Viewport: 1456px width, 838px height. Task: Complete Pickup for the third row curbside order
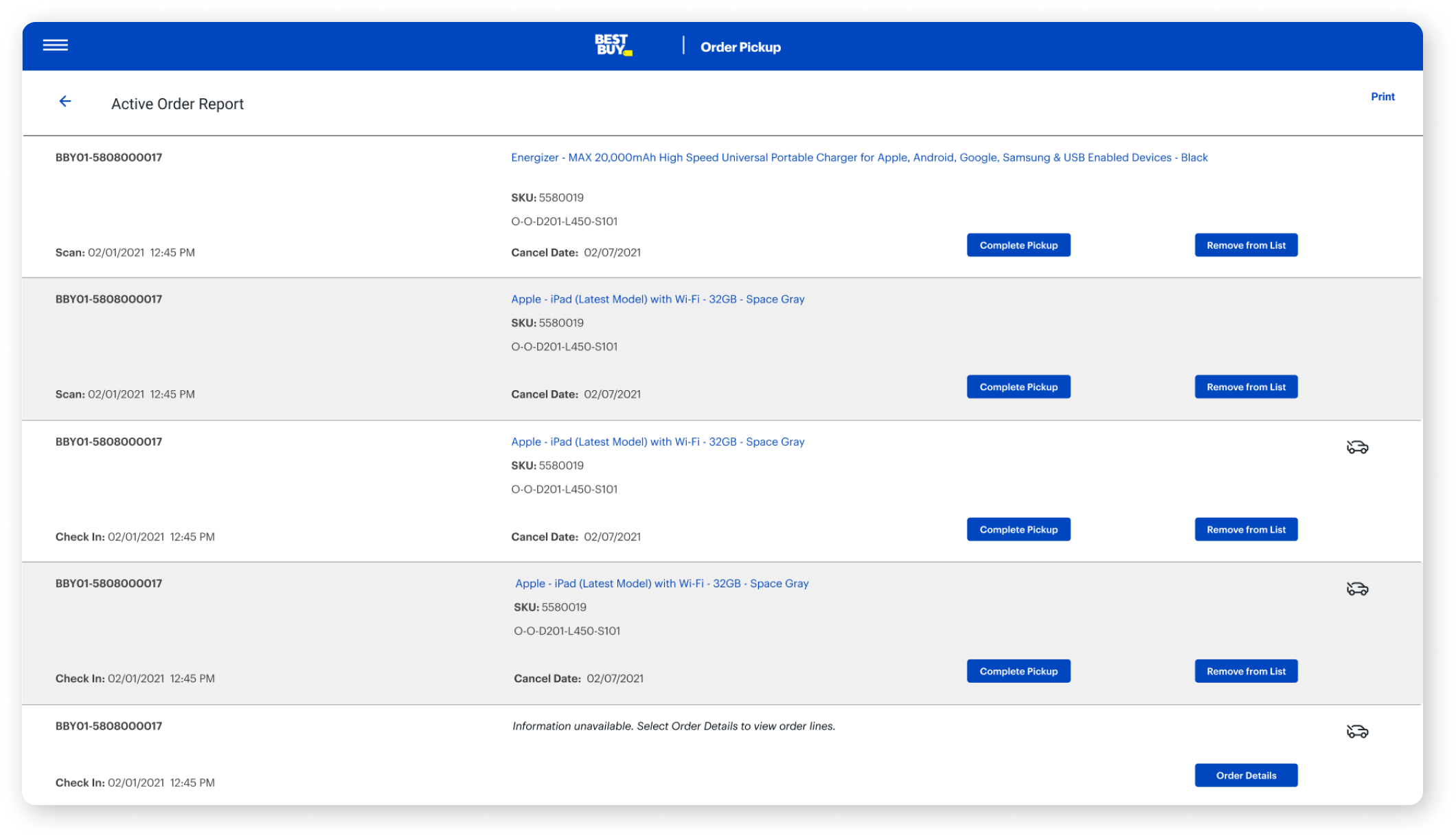tap(1018, 530)
